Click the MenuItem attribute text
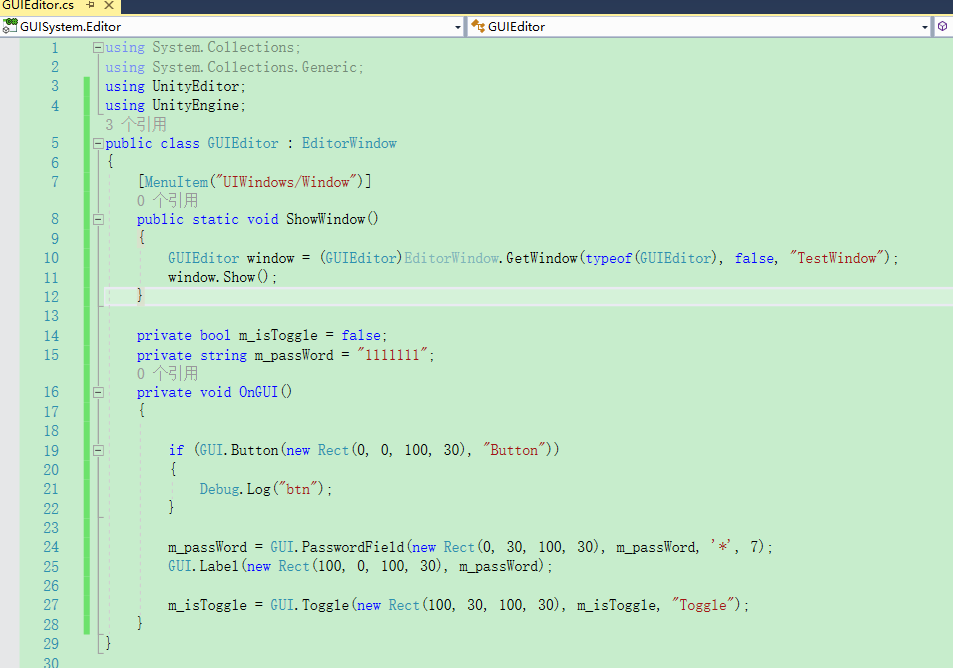The image size is (953, 668). pyautogui.click(x=176, y=182)
